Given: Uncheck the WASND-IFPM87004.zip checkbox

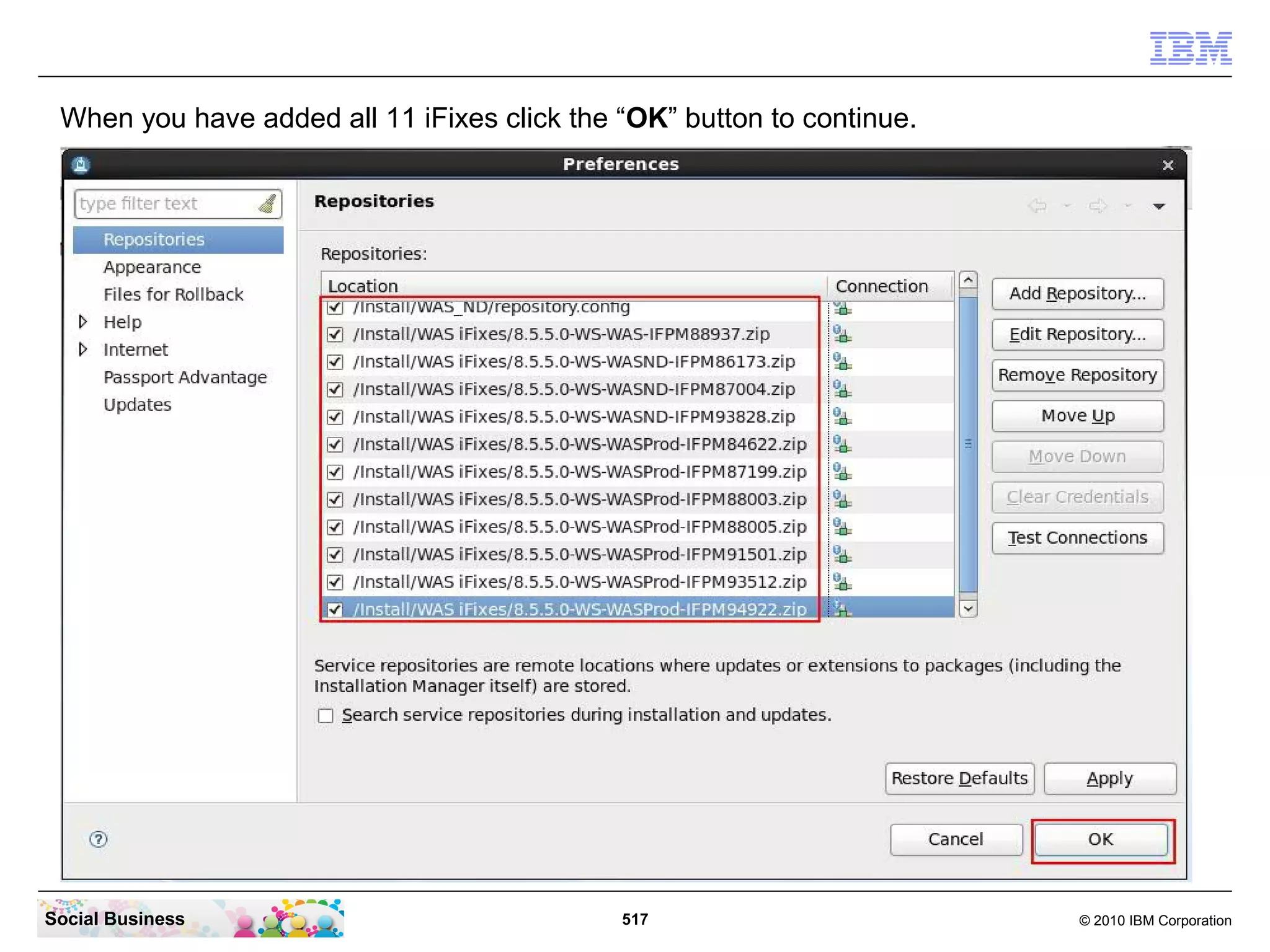Looking at the screenshot, I should pyautogui.click(x=335, y=389).
